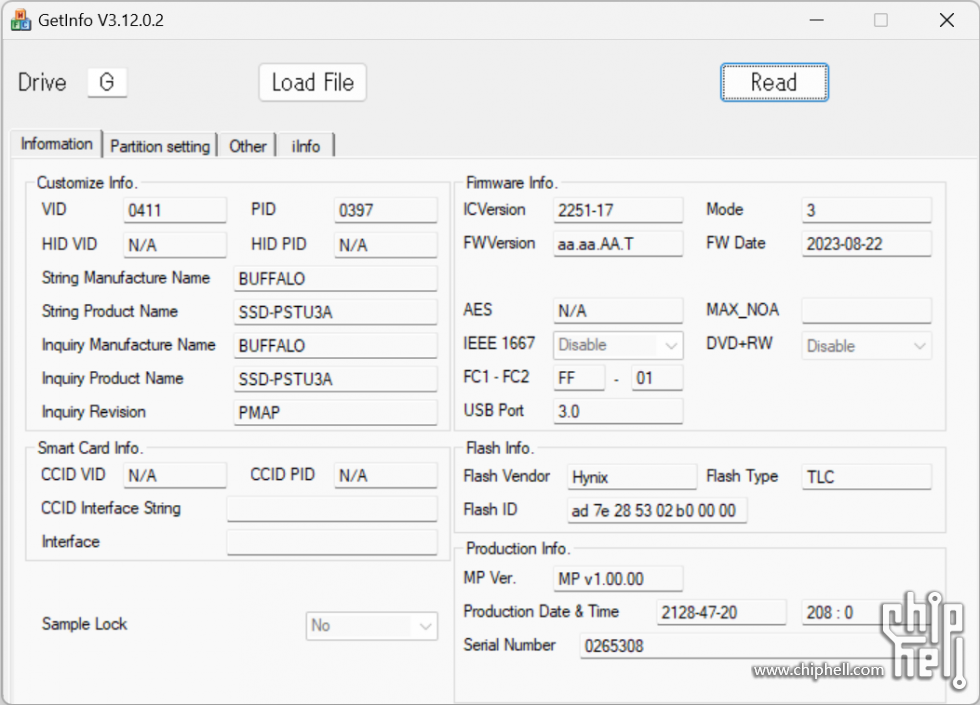Click the Load File button
Viewport: 980px width, 705px height.
(x=312, y=82)
